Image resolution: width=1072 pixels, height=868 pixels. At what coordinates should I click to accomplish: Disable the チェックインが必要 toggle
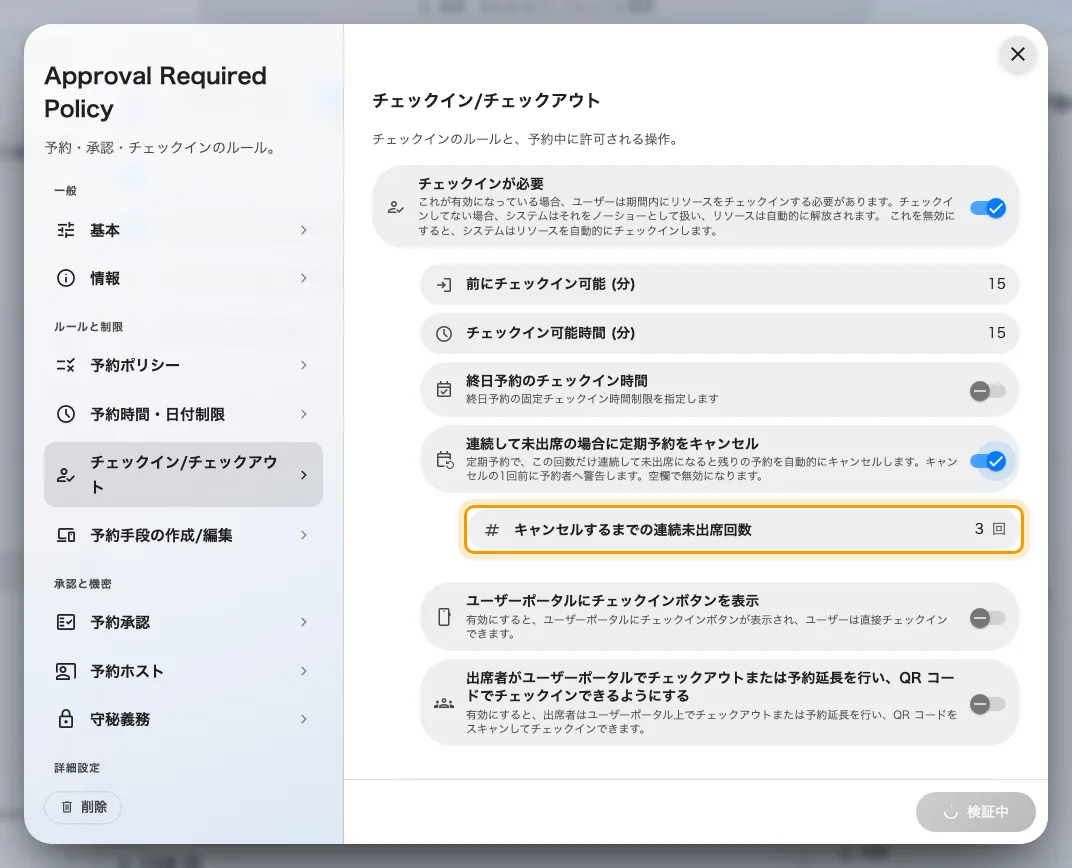pyautogui.click(x=988, y=208)
